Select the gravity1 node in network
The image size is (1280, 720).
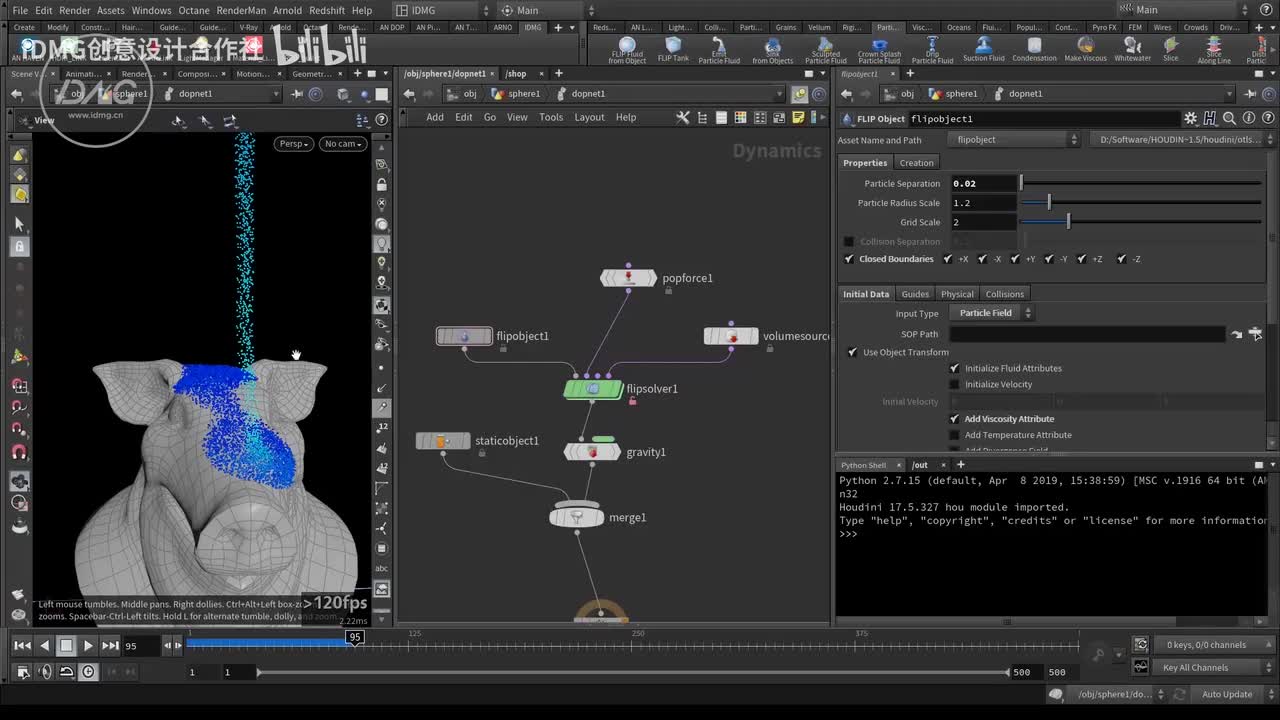pos(592,452)
